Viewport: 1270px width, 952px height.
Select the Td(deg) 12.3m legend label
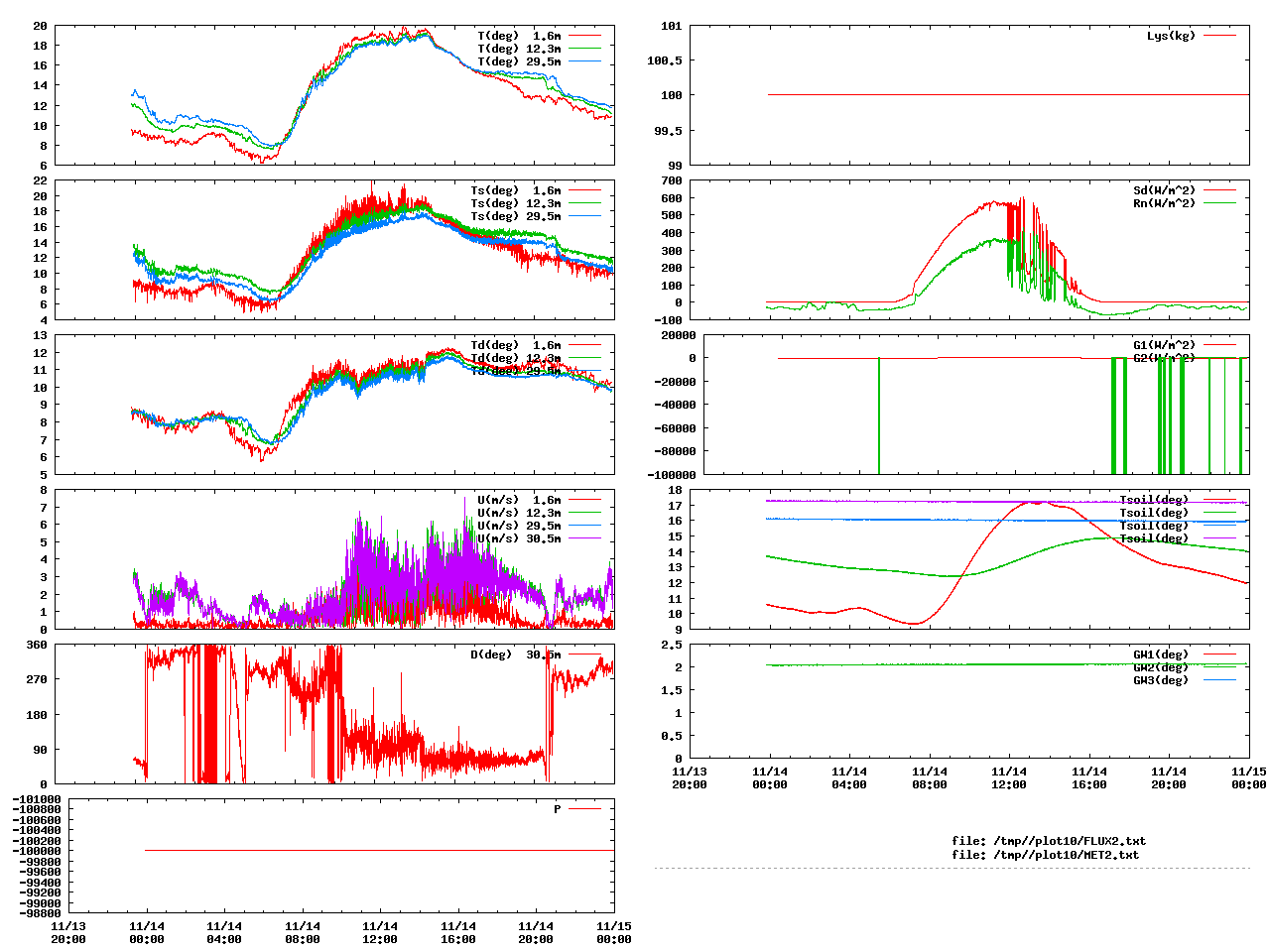tap(516, 358)
